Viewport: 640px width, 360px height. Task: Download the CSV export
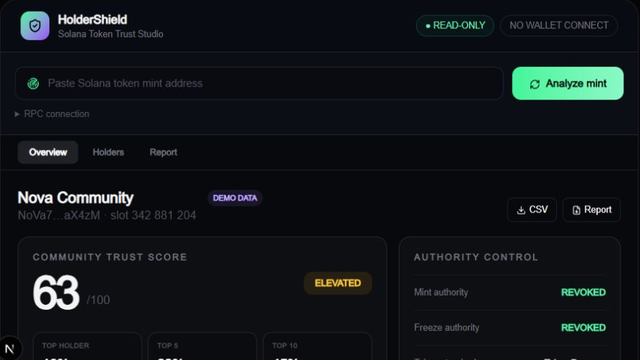point(532,210)
